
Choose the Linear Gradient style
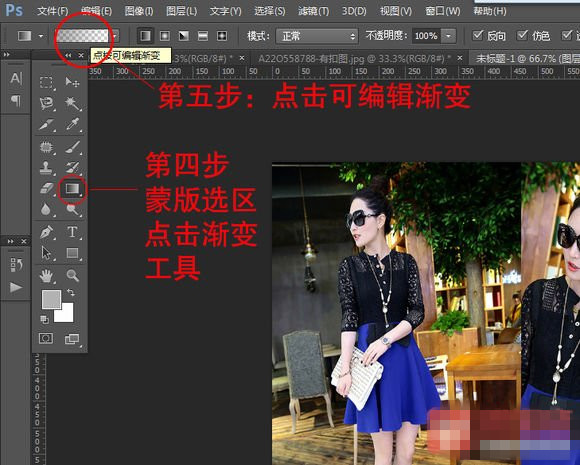pos(145,36)
